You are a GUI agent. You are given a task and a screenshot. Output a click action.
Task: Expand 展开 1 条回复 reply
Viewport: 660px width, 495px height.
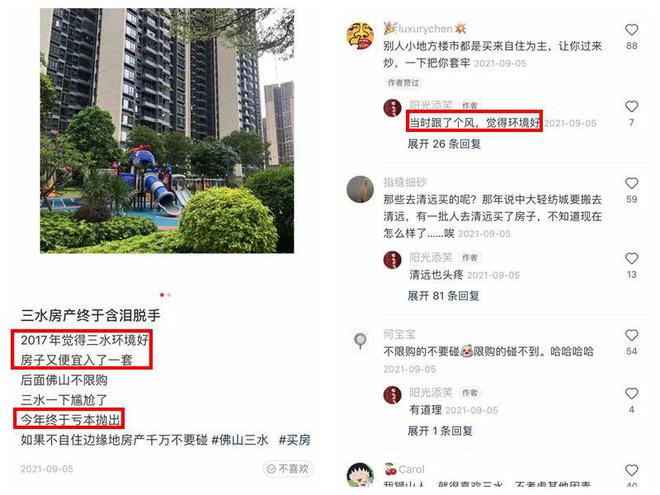tap(440, 431)
